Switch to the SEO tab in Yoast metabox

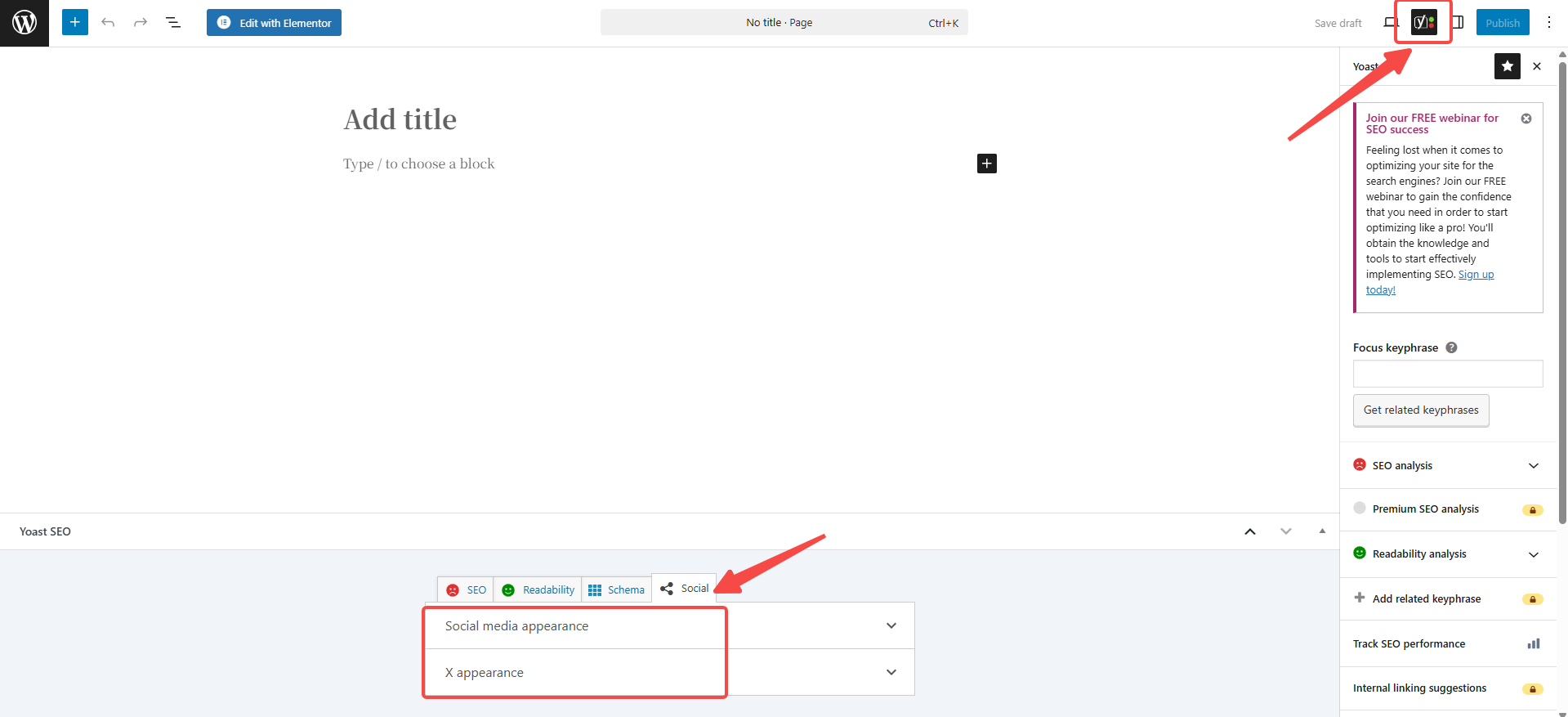point(466,589)
